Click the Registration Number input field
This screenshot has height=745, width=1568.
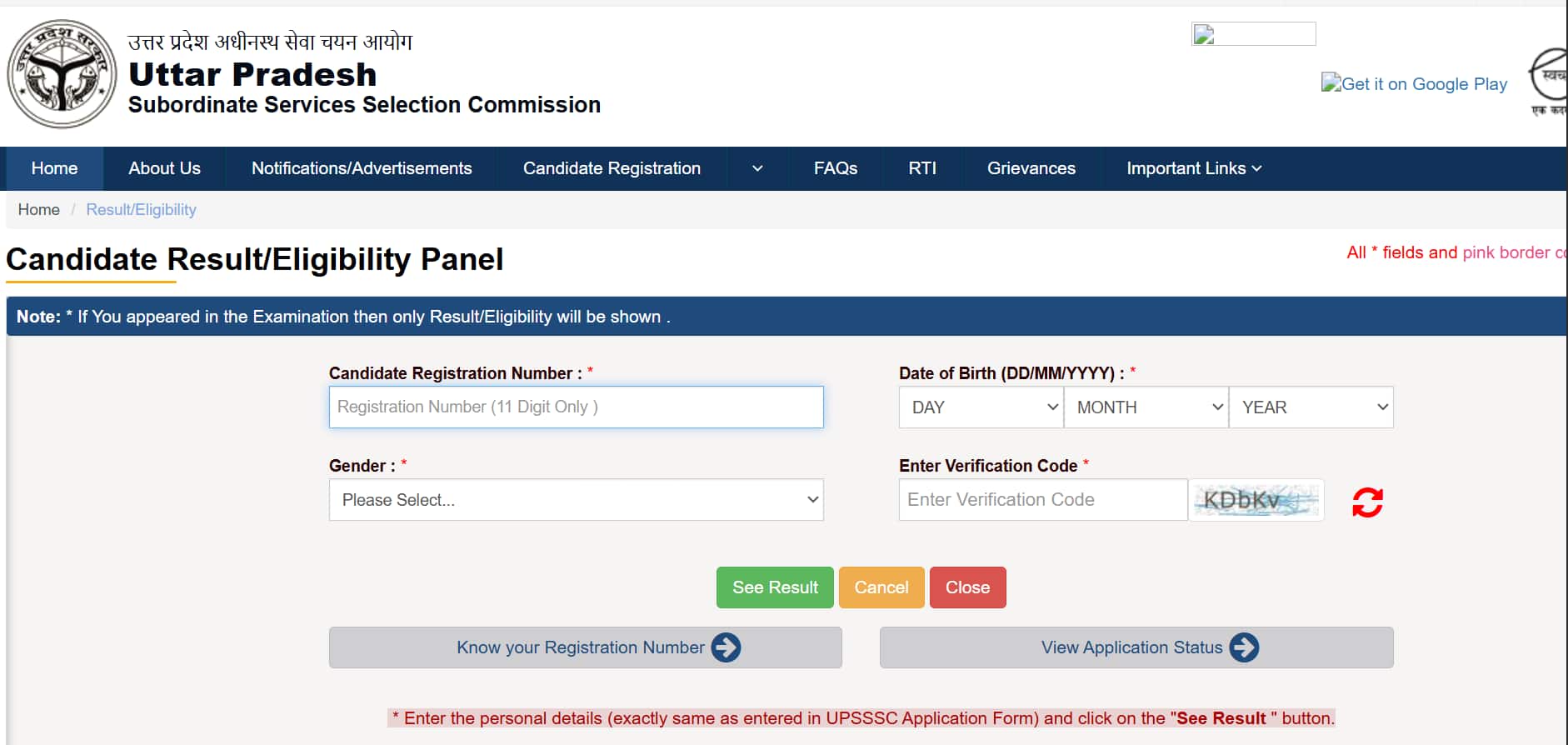pos(576,407)
